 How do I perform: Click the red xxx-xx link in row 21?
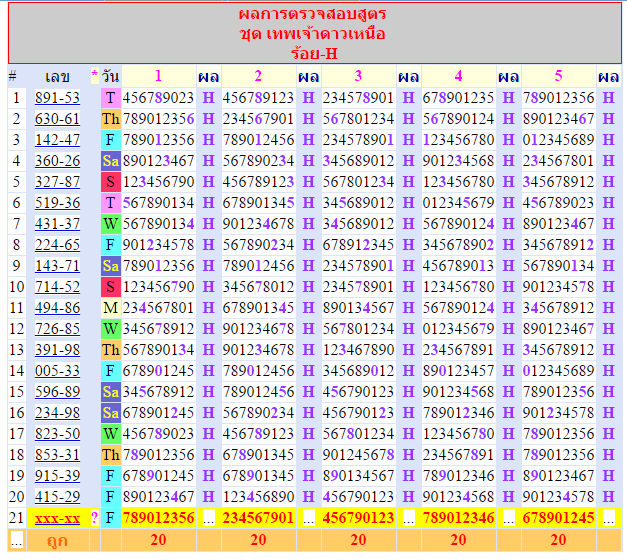click(x=57, y=518)
